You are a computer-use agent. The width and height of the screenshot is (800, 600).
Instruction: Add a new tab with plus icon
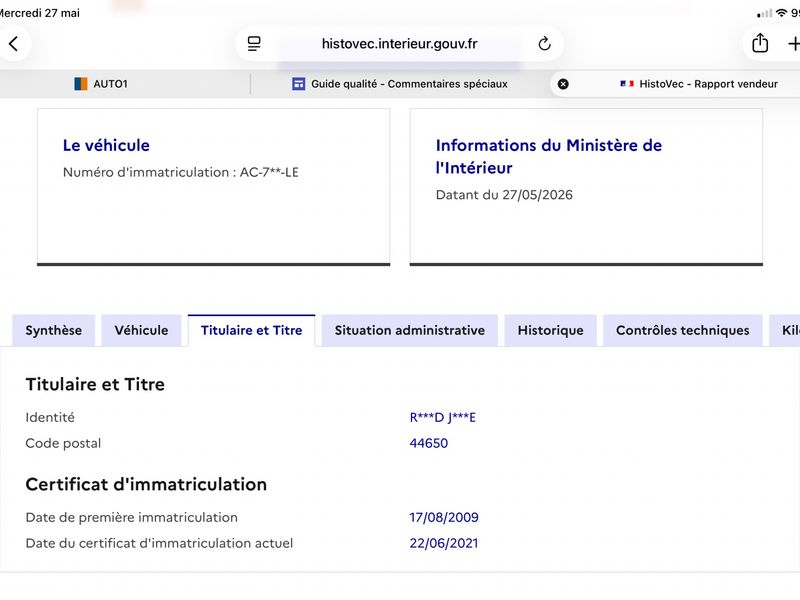[793, 44]
